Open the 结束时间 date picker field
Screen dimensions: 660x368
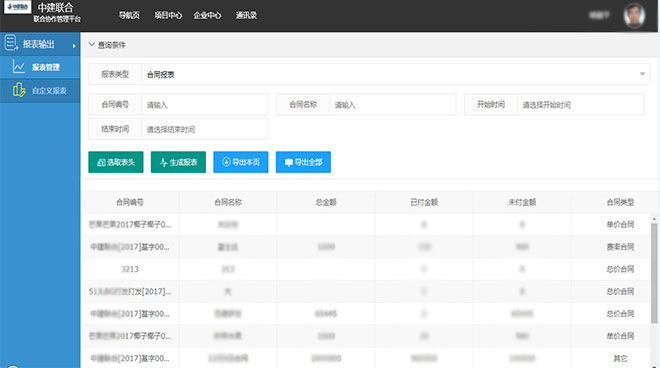pyautogui.click(x=205, y=129)
